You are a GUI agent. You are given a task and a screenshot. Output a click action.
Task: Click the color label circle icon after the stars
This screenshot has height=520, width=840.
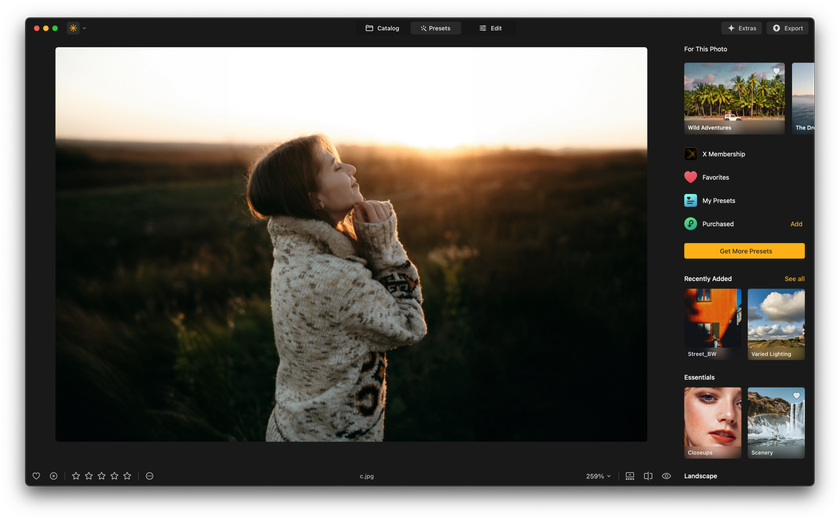(149, 476)
